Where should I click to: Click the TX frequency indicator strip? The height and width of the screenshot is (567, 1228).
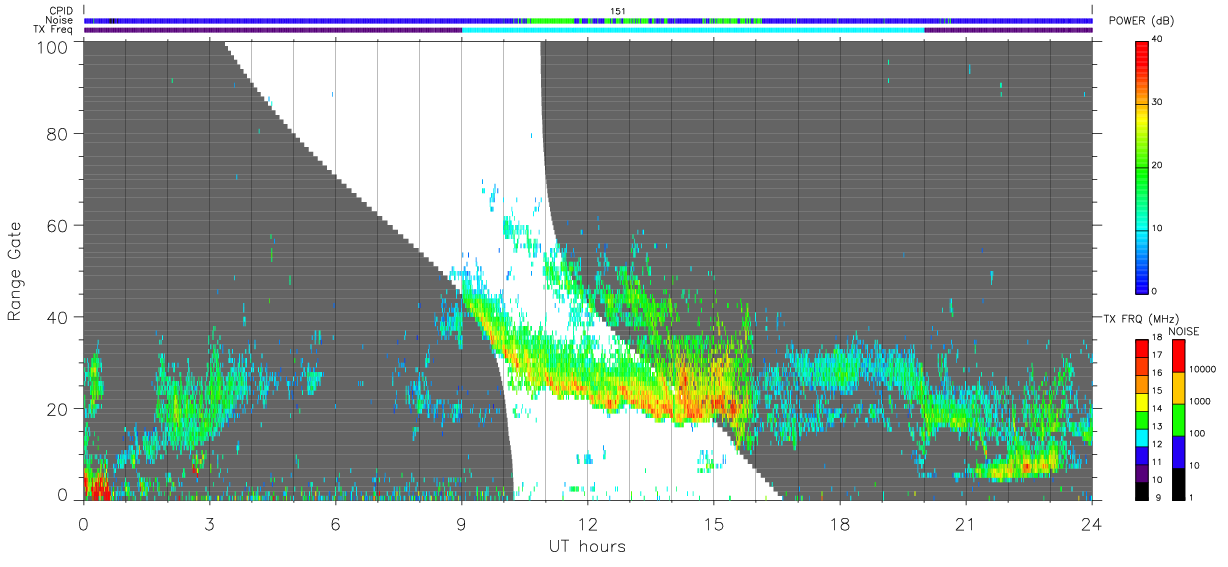click(587, 30)
